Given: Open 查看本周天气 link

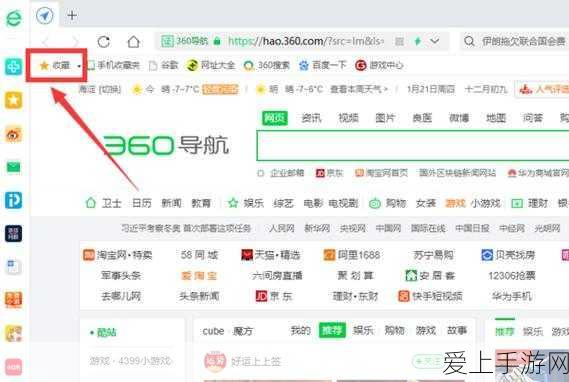Looking at the screenshot, I should 359,89.
